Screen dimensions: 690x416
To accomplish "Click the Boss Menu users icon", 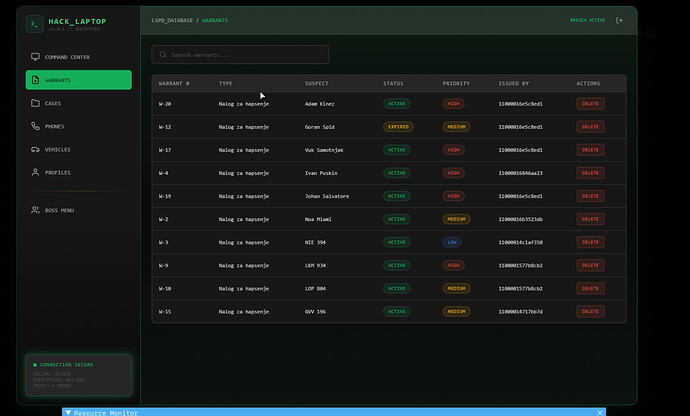I will [35, 210].
